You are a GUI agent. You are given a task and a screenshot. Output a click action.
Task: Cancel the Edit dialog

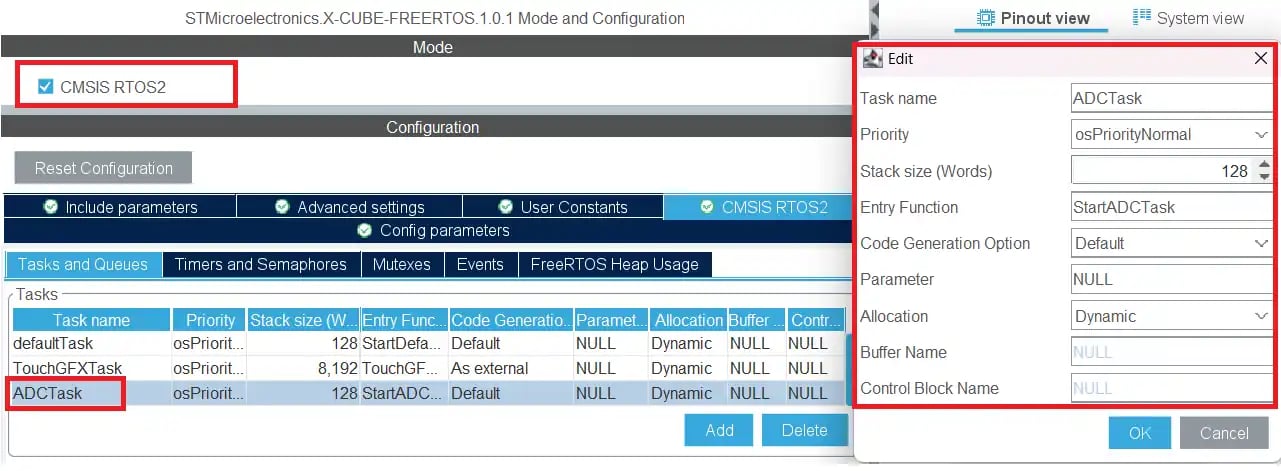click(1224, 433)
